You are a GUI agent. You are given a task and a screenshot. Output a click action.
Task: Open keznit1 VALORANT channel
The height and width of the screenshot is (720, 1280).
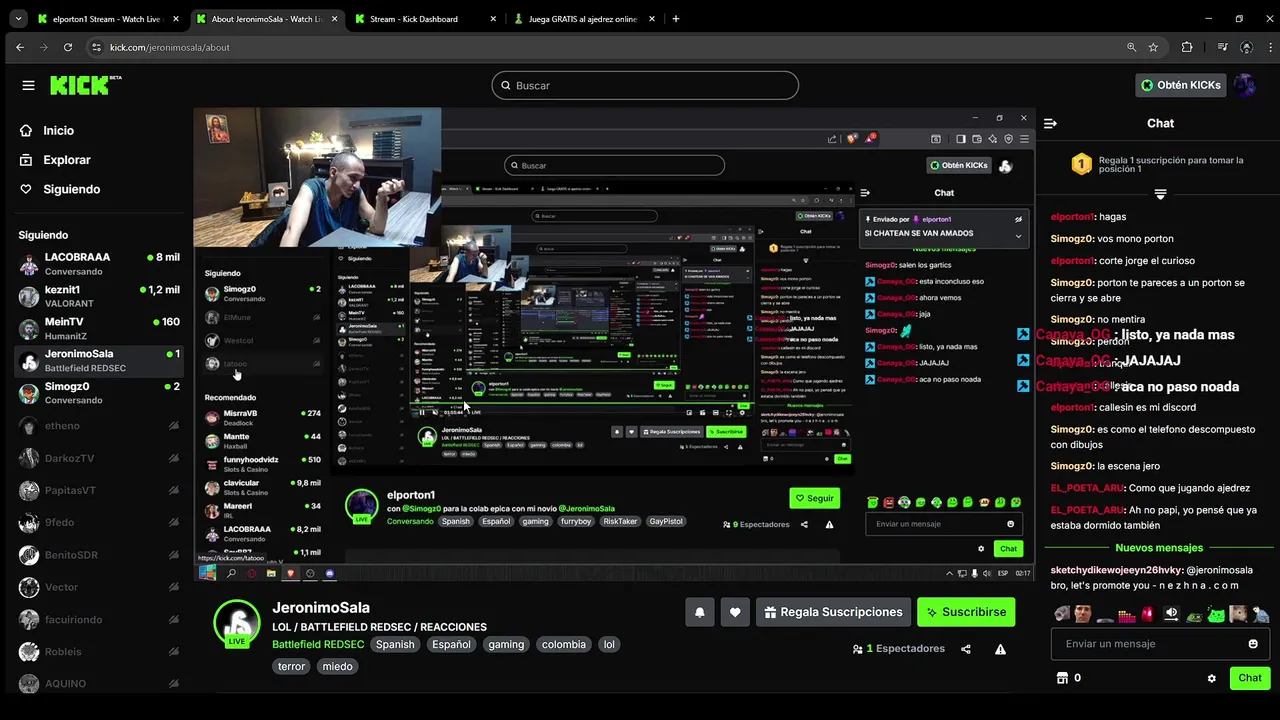coord(98,296)
